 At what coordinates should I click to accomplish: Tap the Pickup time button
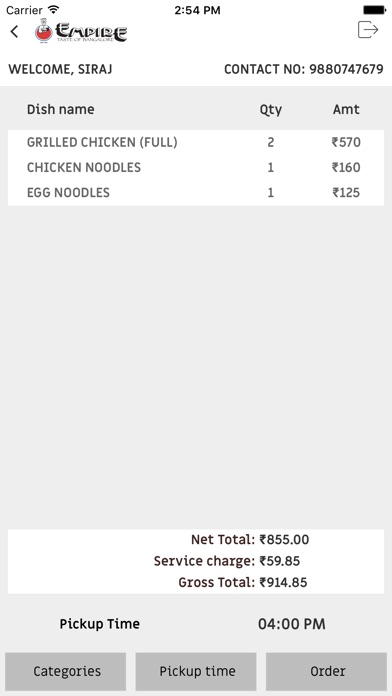point(196,671)
